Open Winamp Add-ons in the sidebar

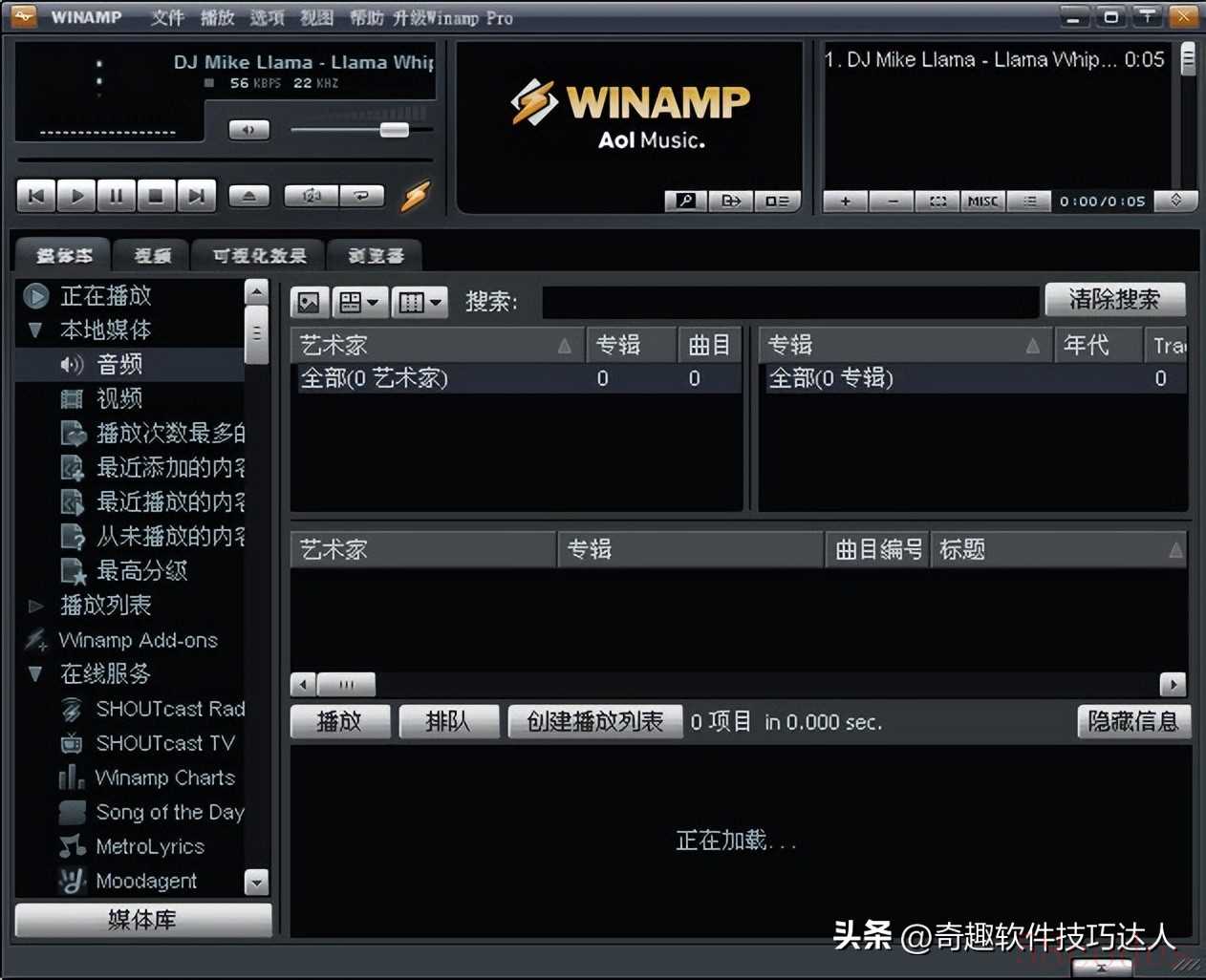tap(138, 640)
